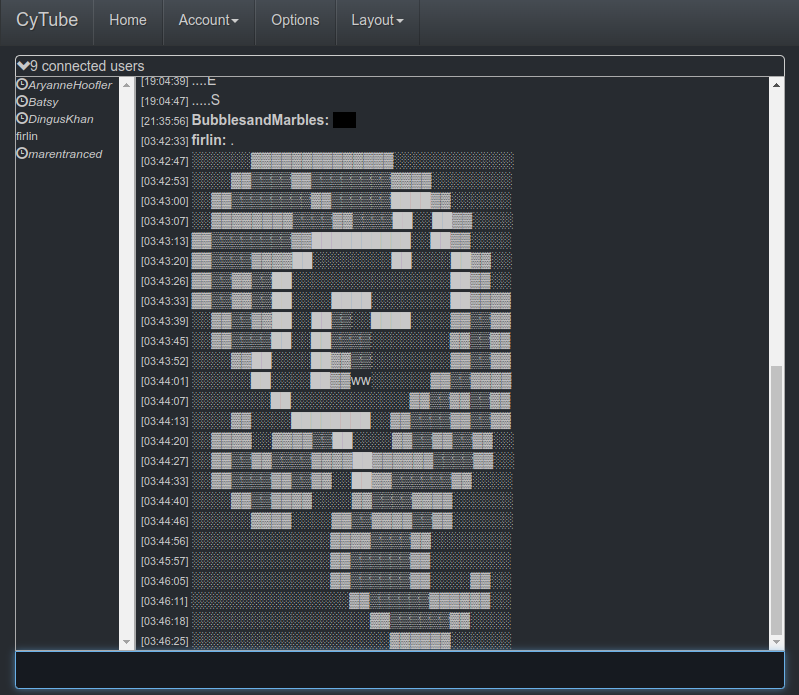Focus the chat message input field
The height and width of the screenshot is (695, 799).
[x=399, y=669]
